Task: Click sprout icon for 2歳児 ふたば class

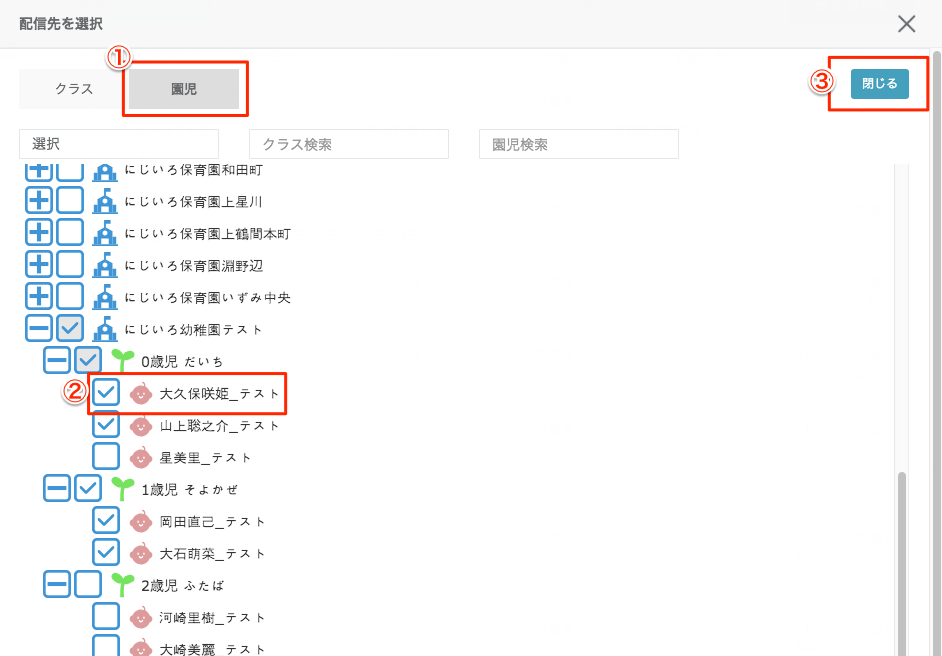Action: tap(123, 585)
